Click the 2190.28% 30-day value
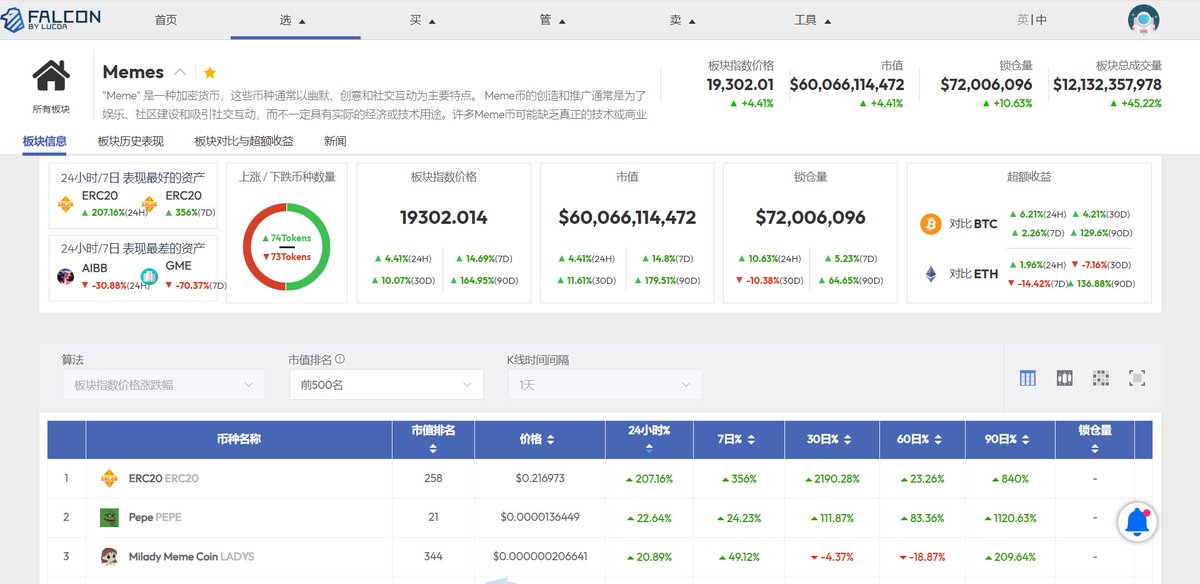The image size is (1200, 584). click(833, 479)
